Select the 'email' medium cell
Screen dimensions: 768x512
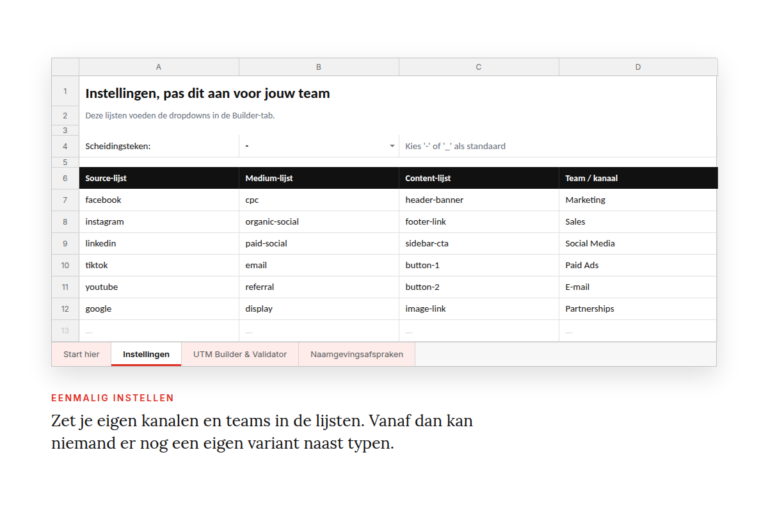coord(319,265)
